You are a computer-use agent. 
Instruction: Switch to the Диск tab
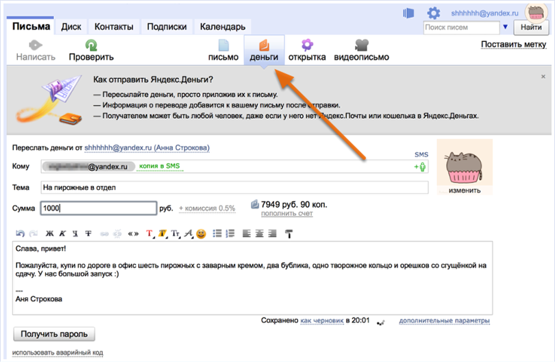click(x=71, y=27)
